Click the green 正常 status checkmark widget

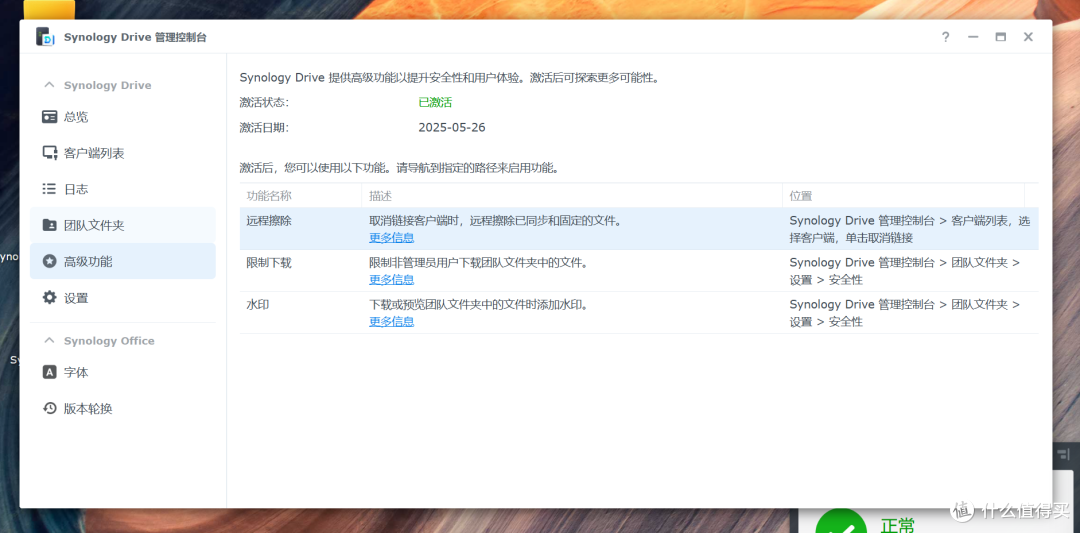coord(840,523)
